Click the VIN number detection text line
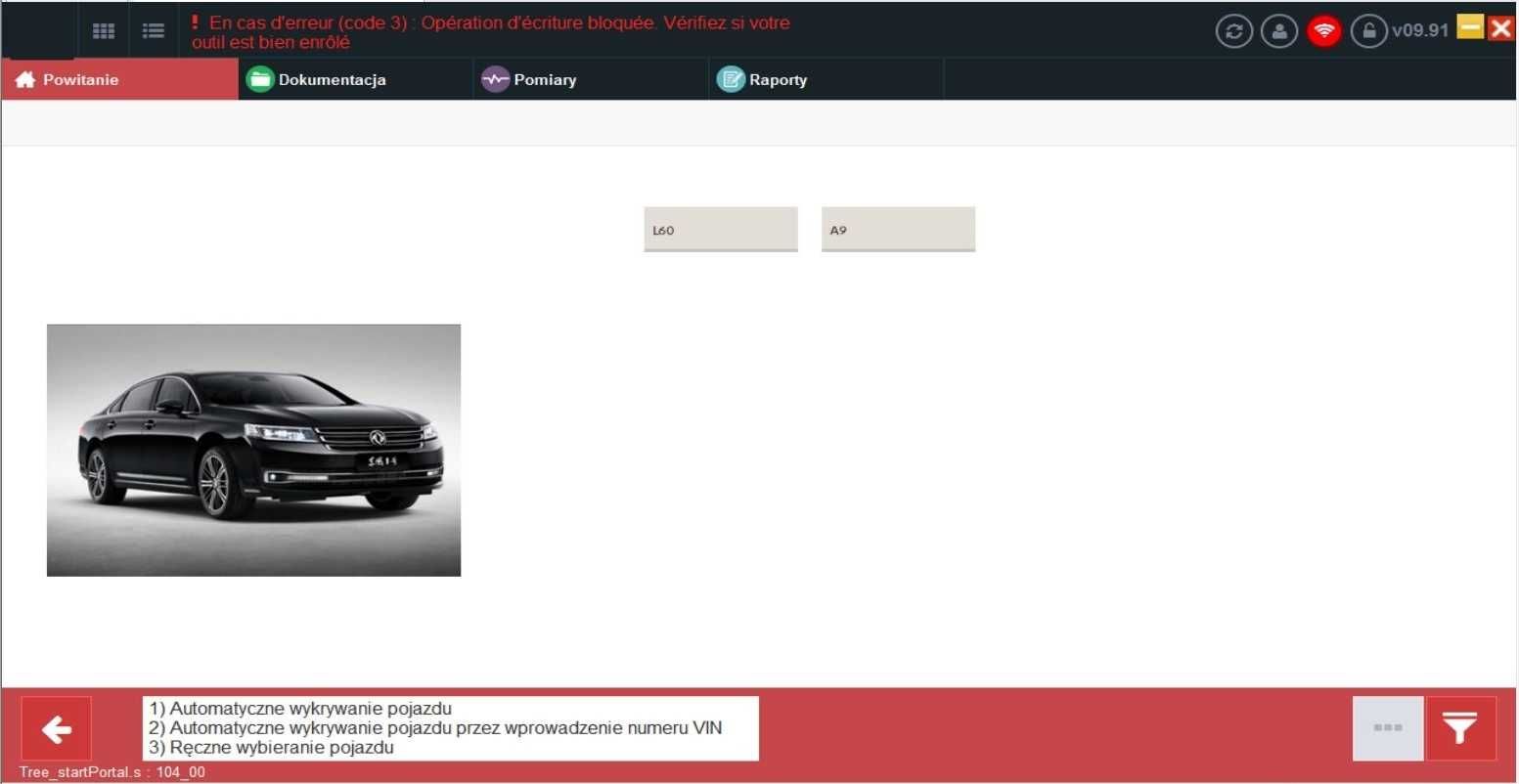The image size is (1519, 784). coord(435,728)
